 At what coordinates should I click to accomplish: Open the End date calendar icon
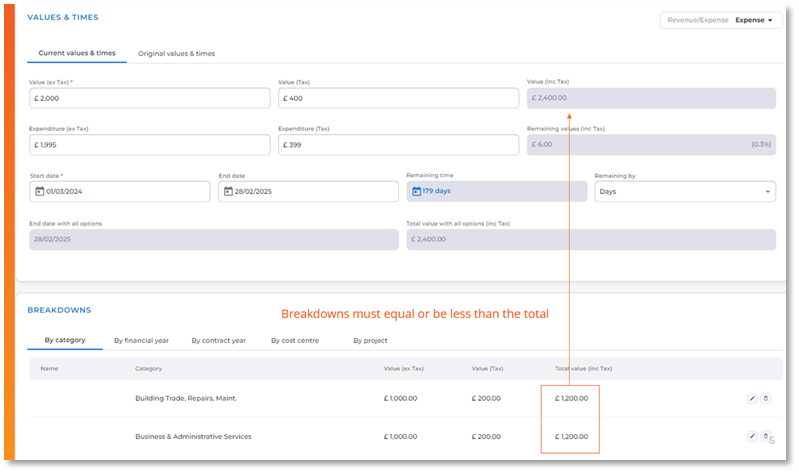[228, 191]
